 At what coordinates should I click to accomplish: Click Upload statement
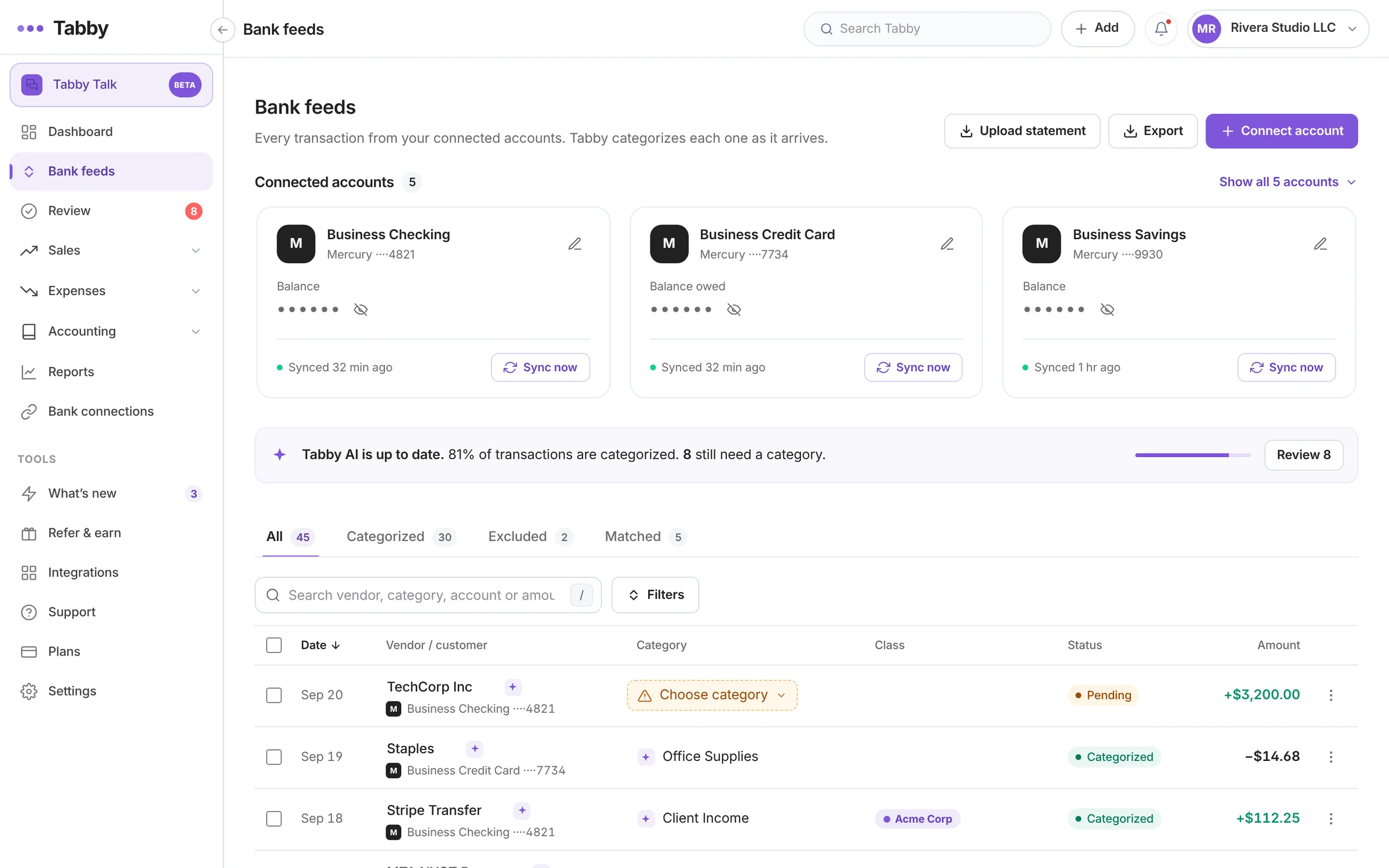point(1022,131)
